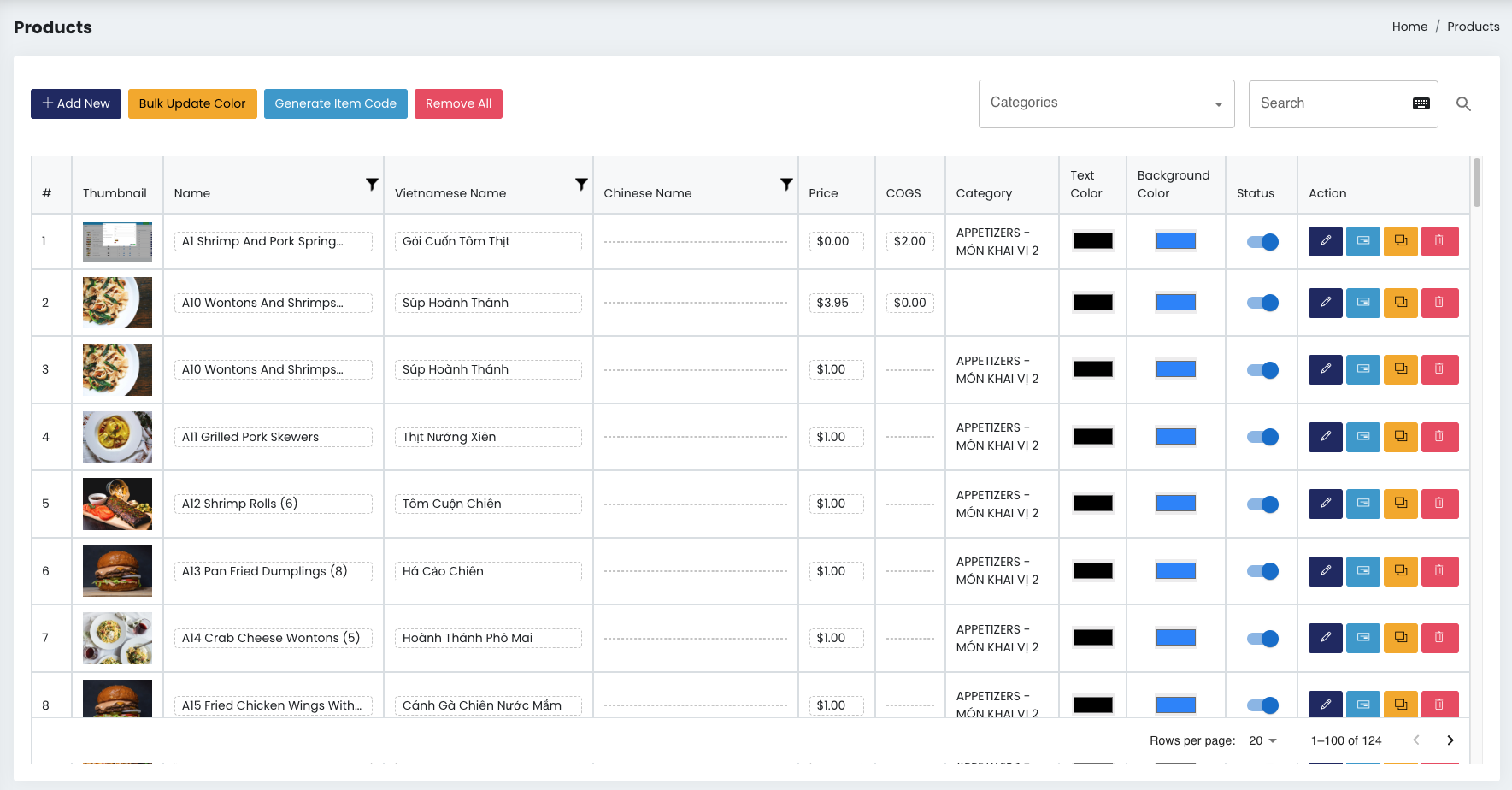Edit the A1 Shrimp And Pork Spring product
The height and width of the screenshot is (790, 1512).
click(x=1325, y=241)
